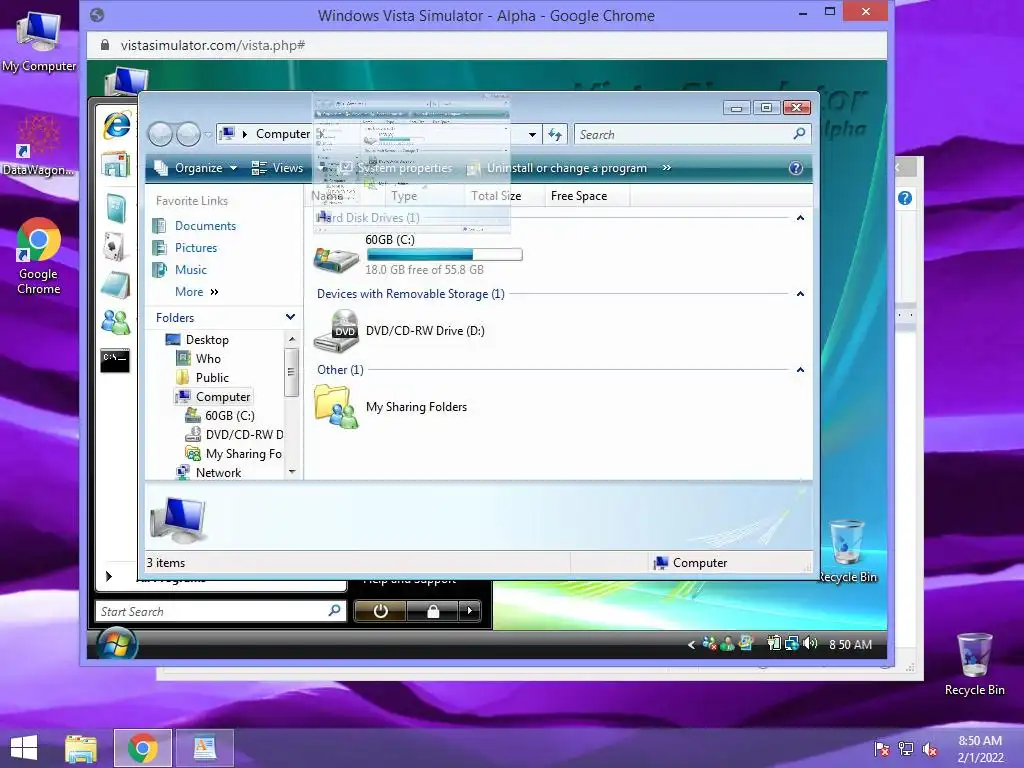The height and width of the screenshot is (768, 1024).
Task: Select 60GB (C:) in folder tree
Action: tap(229, 416)
